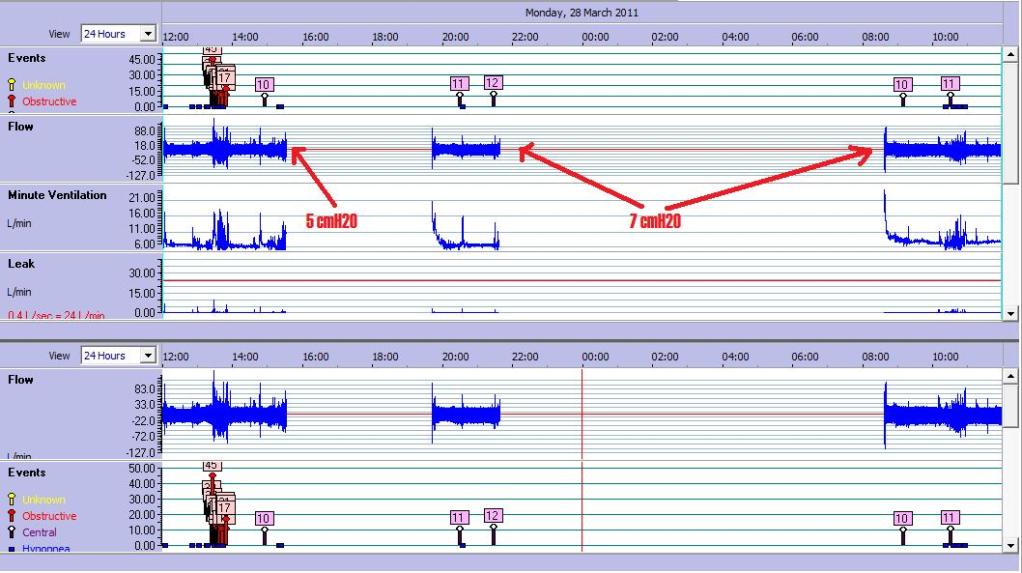Select event marker 10 near 09:00 in top graph
This screenshot has width=1022, height=573.
(x=902, y=85)
